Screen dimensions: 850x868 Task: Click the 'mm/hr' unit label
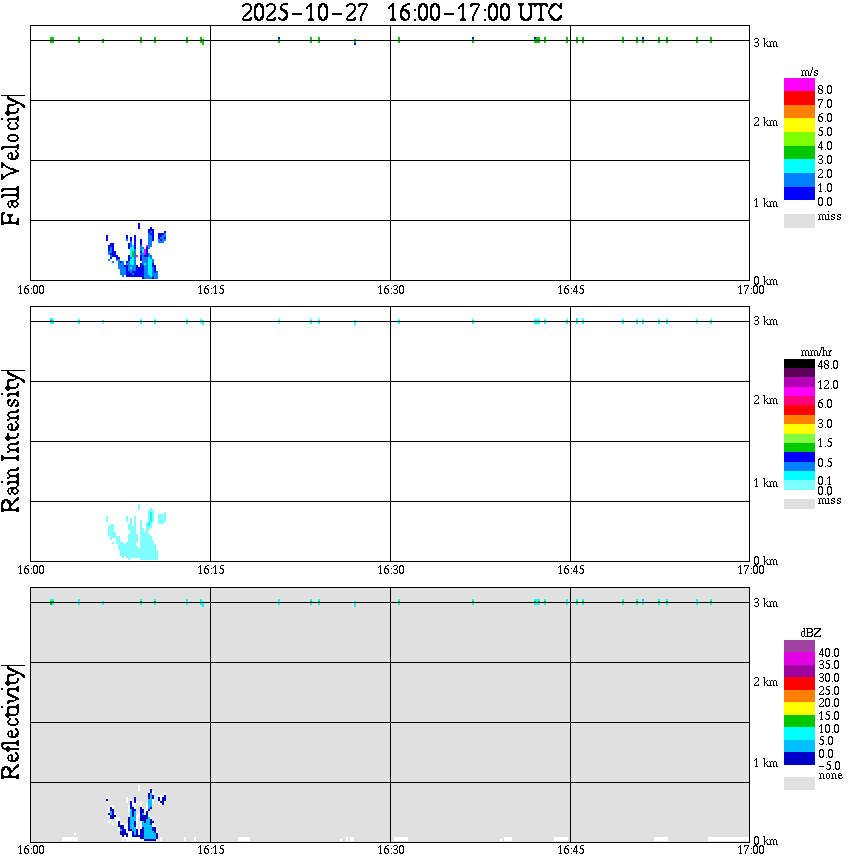[x=816, y=352]
